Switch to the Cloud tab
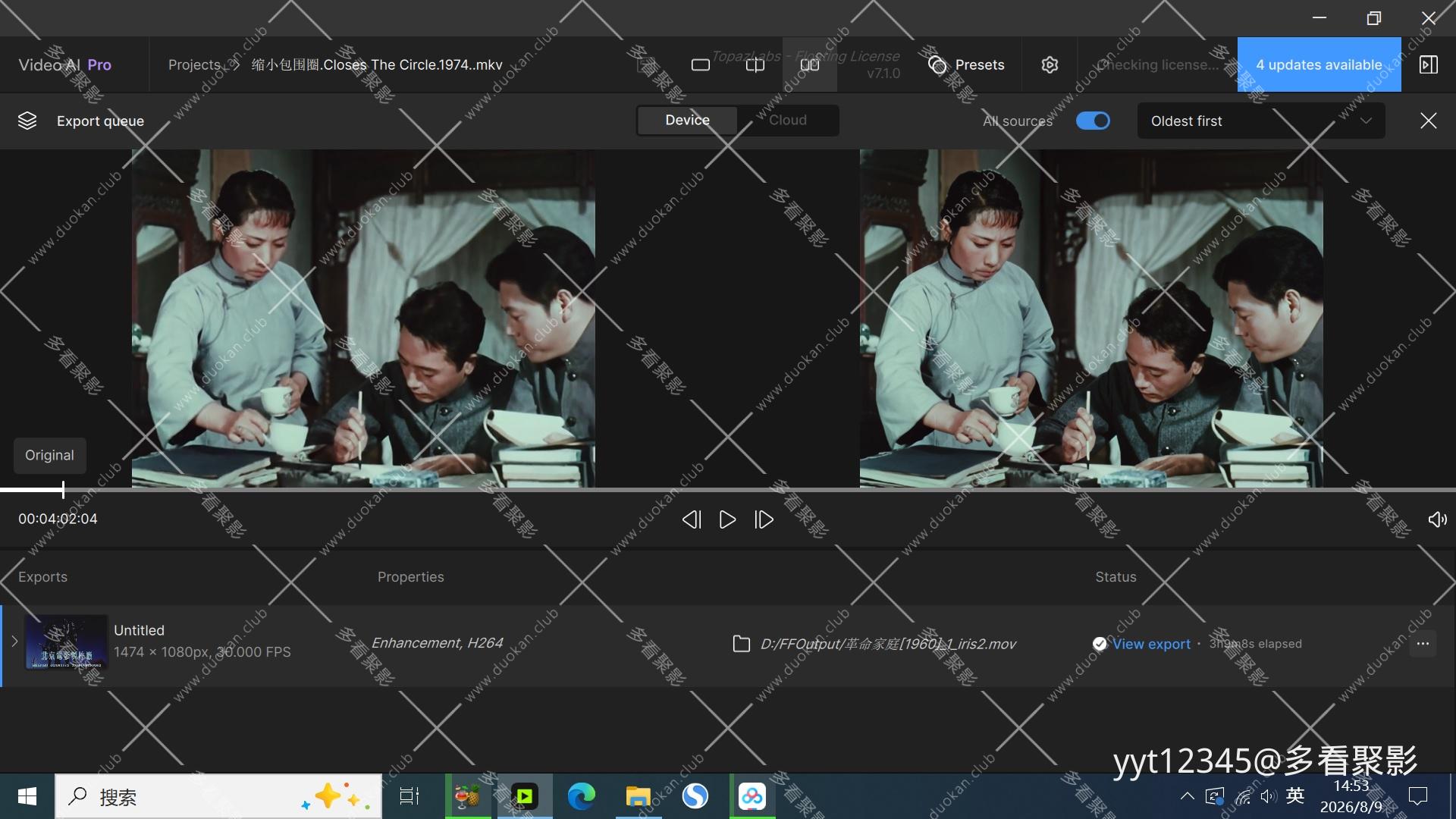1456x819 pixels. (x=788, y=121)
